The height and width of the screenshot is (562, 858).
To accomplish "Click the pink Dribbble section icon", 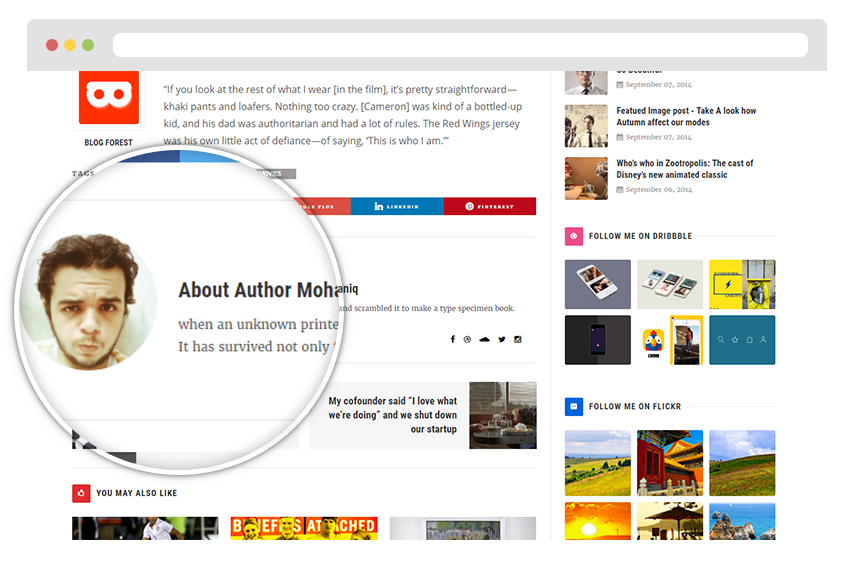I will tap(573, 236).
